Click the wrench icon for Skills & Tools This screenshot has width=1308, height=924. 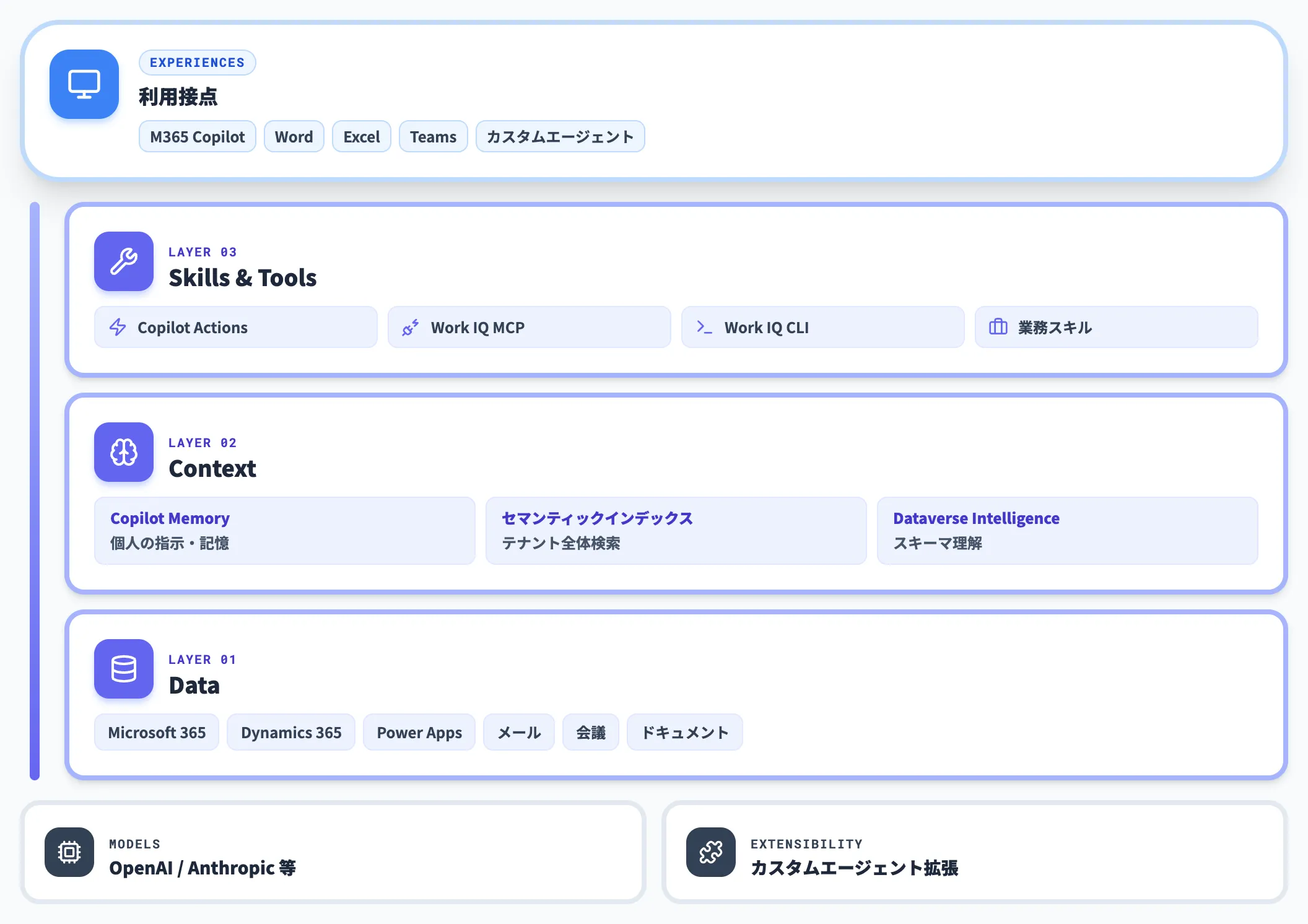click(124, 261)
